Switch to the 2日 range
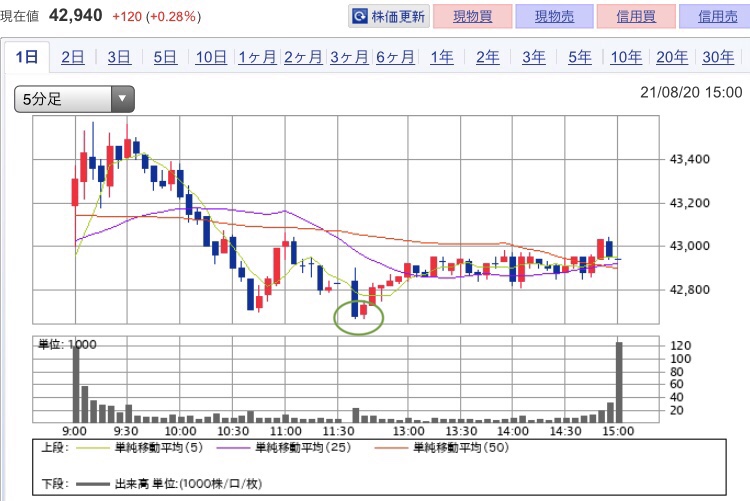The width and height of the screenshot is (750, 501). tap(73, 57)
